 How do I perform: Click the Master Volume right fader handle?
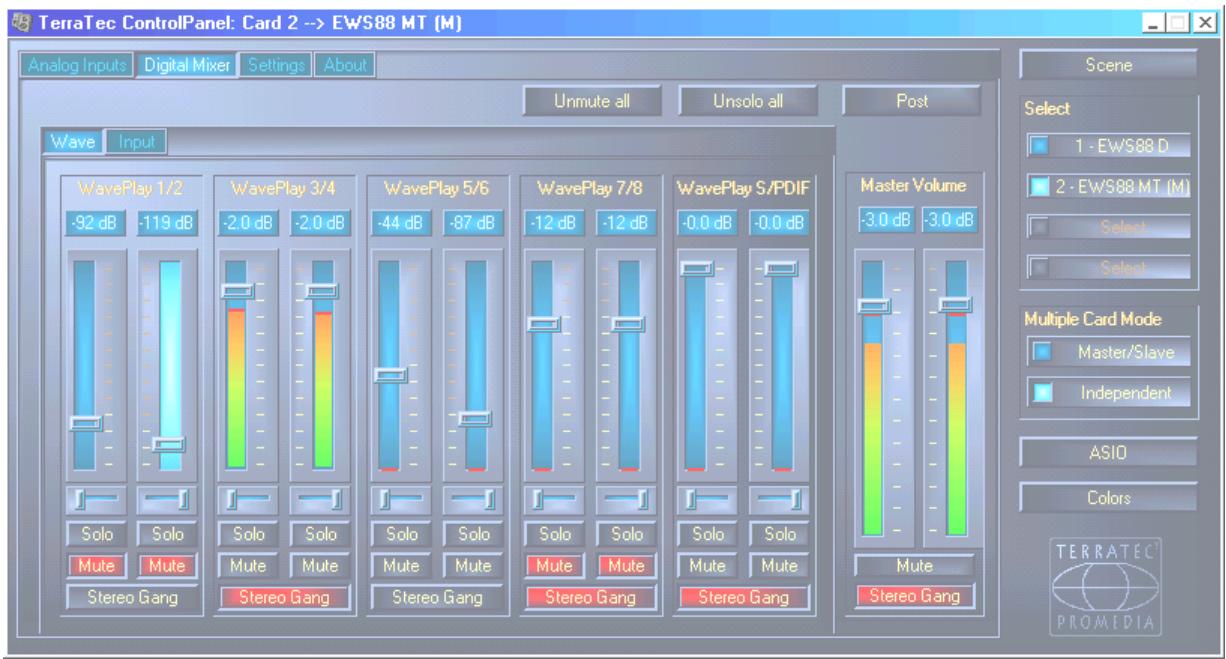pos(955,304)
